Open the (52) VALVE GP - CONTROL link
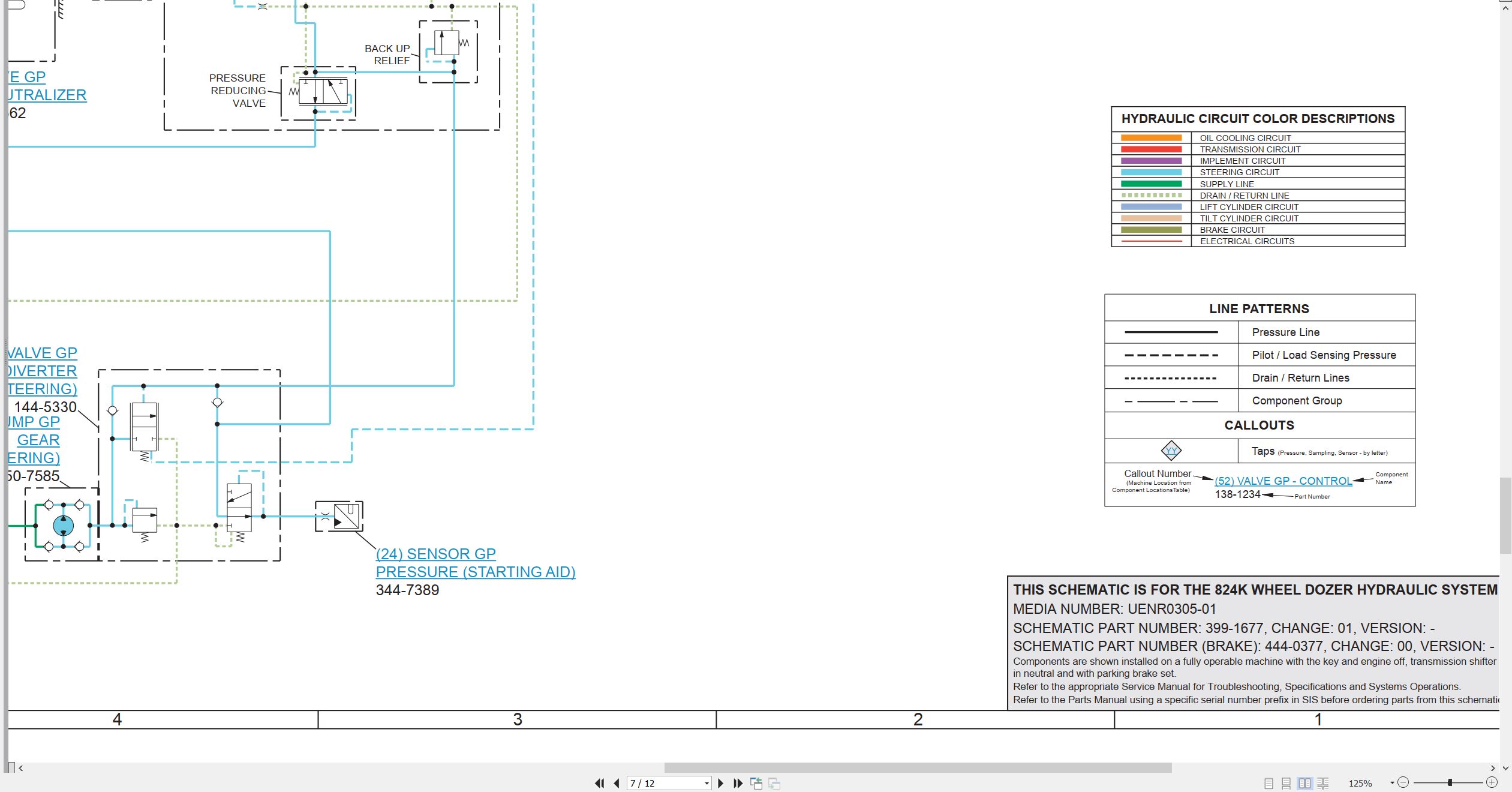 [1283, 481]
